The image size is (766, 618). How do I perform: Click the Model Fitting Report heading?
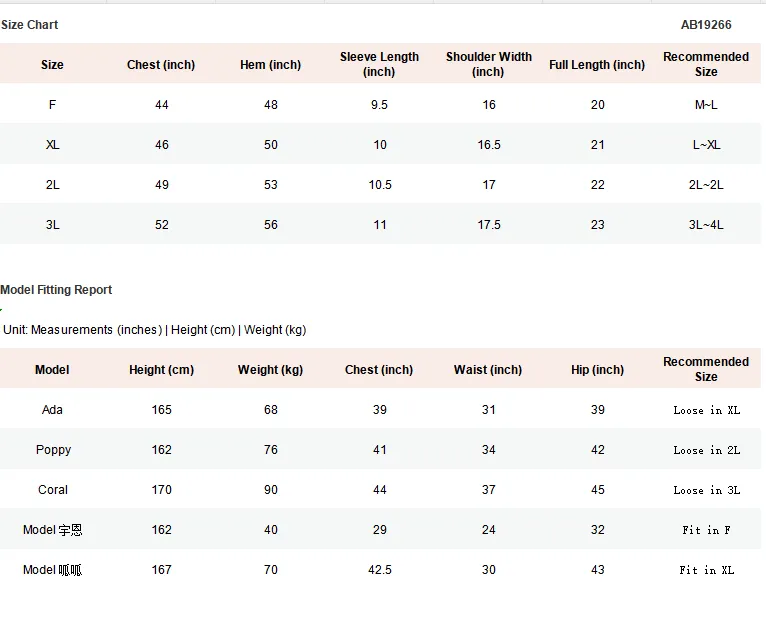pyautogui.click(x=56, y=290)
